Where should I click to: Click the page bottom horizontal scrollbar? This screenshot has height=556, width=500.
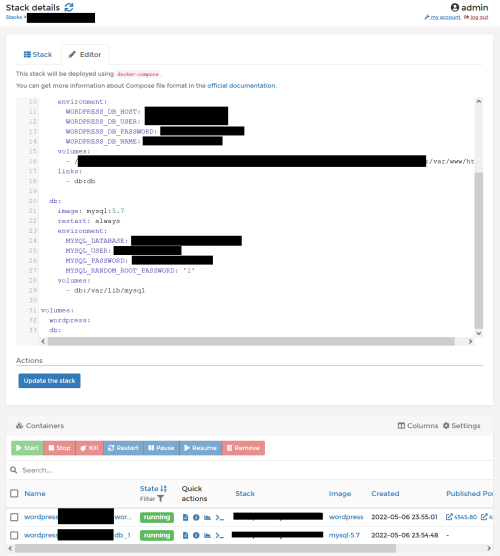coord(205,549)
